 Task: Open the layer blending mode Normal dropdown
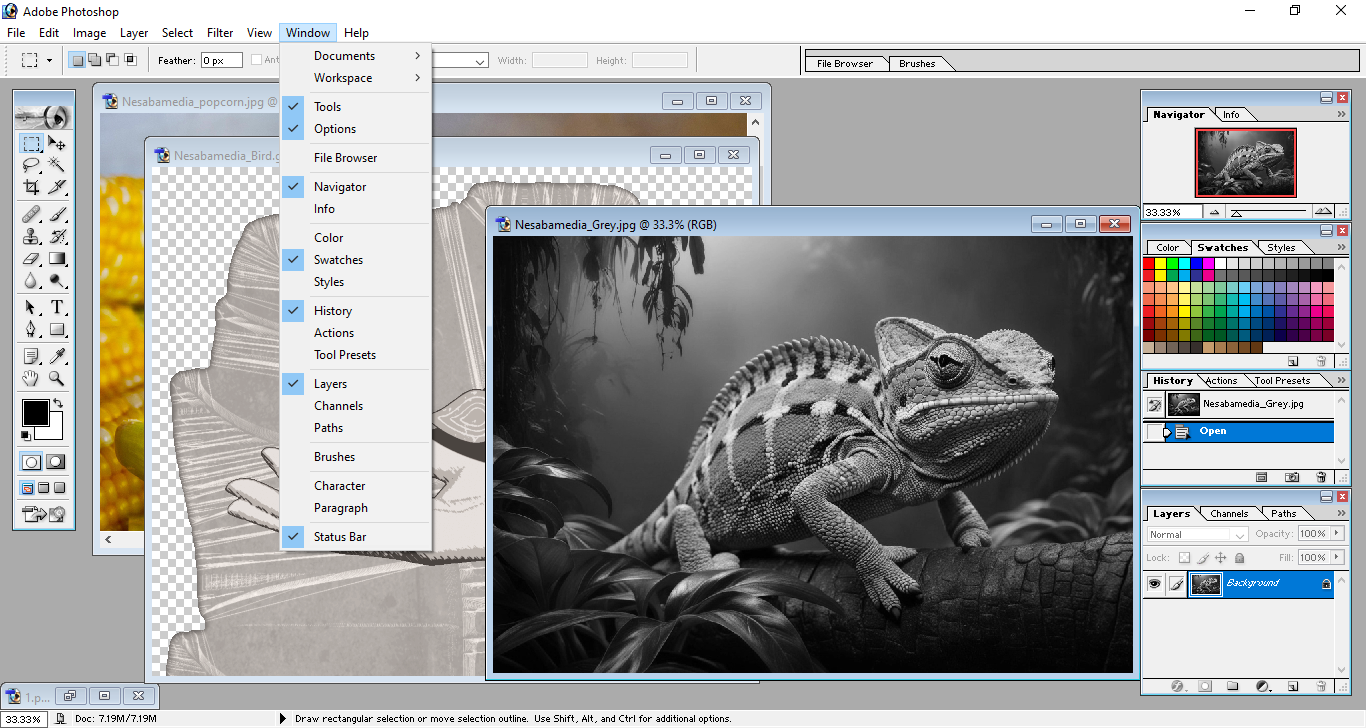tap(1197, 535)
